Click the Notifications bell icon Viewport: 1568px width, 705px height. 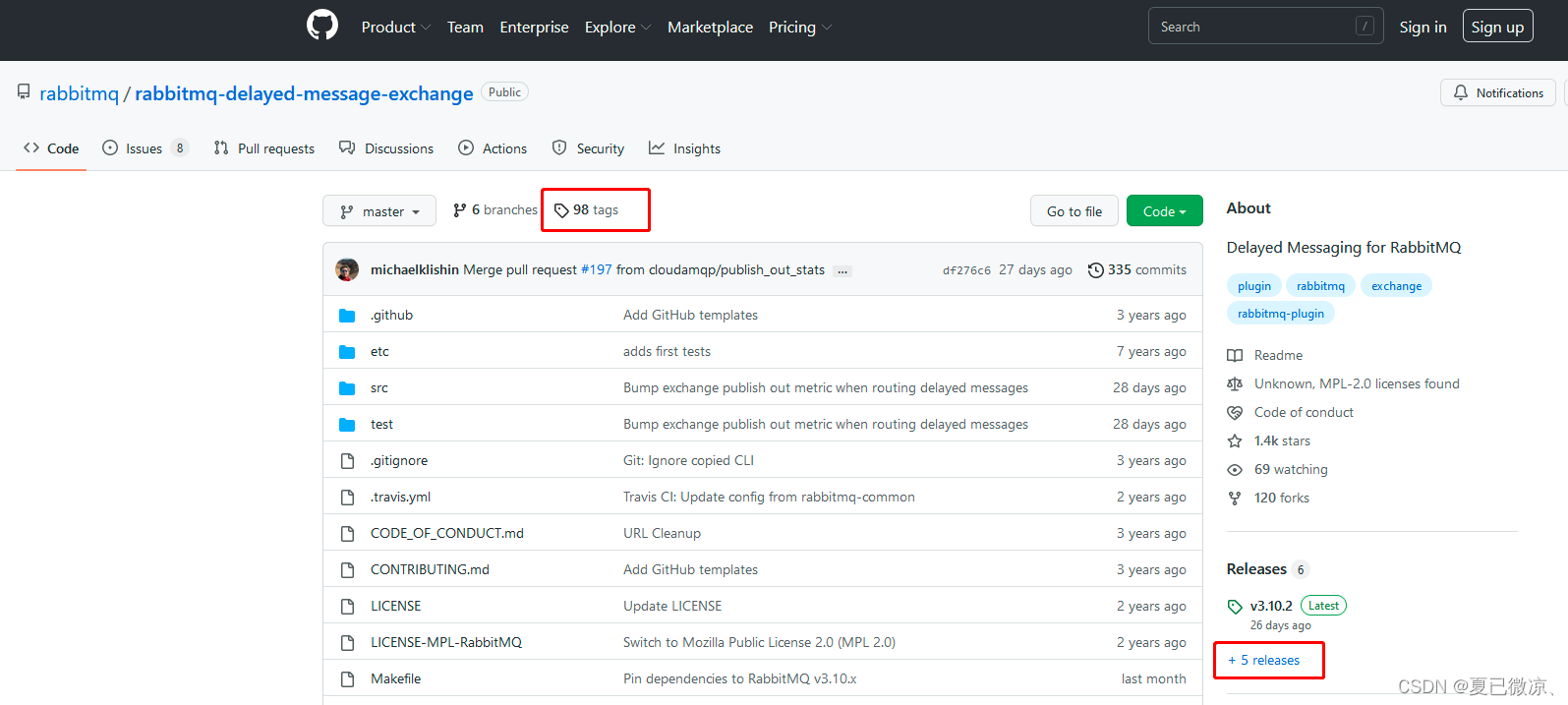click(x=1461, y=92)
